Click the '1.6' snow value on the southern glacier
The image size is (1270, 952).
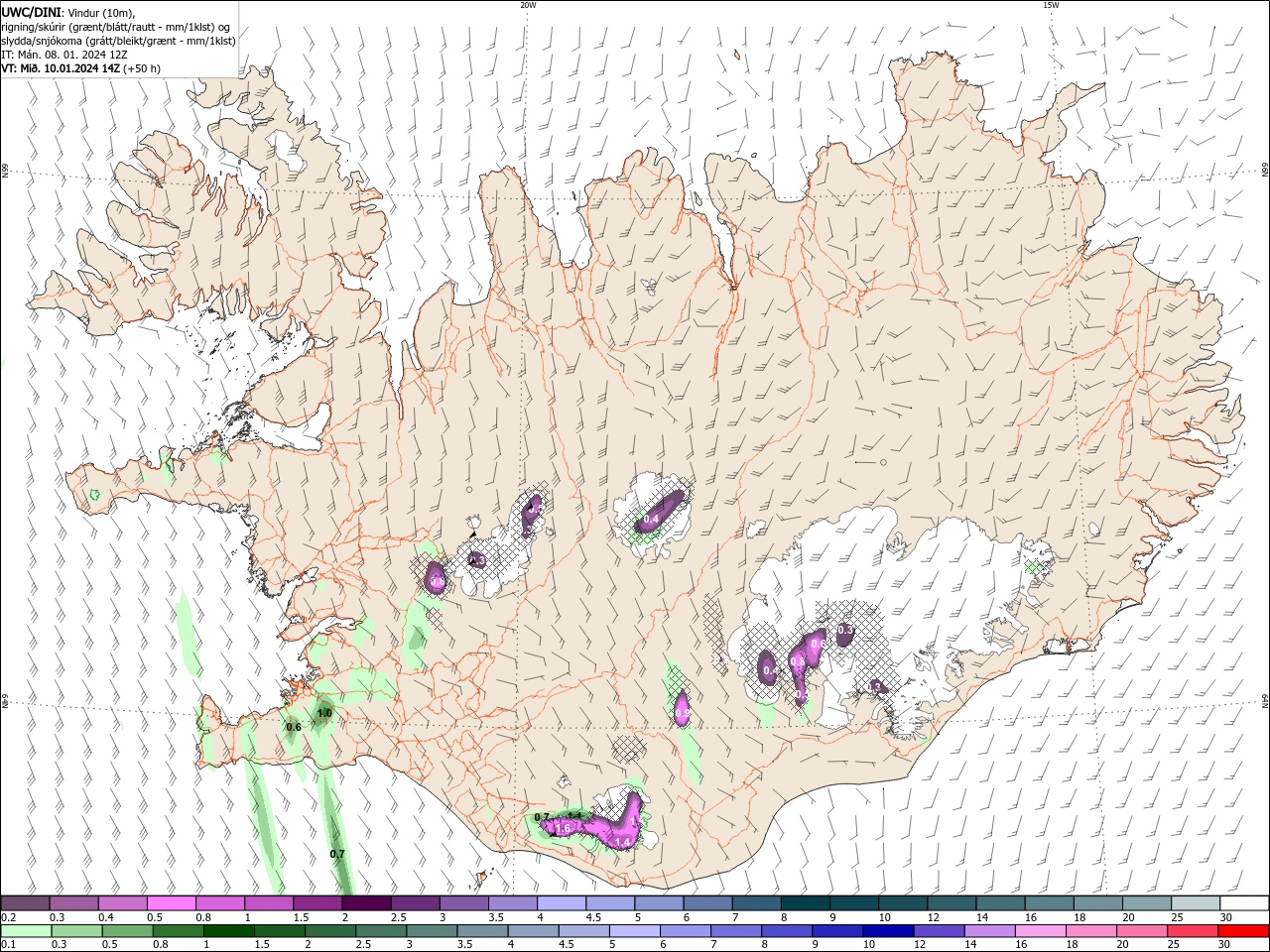(x=563, y=828)
